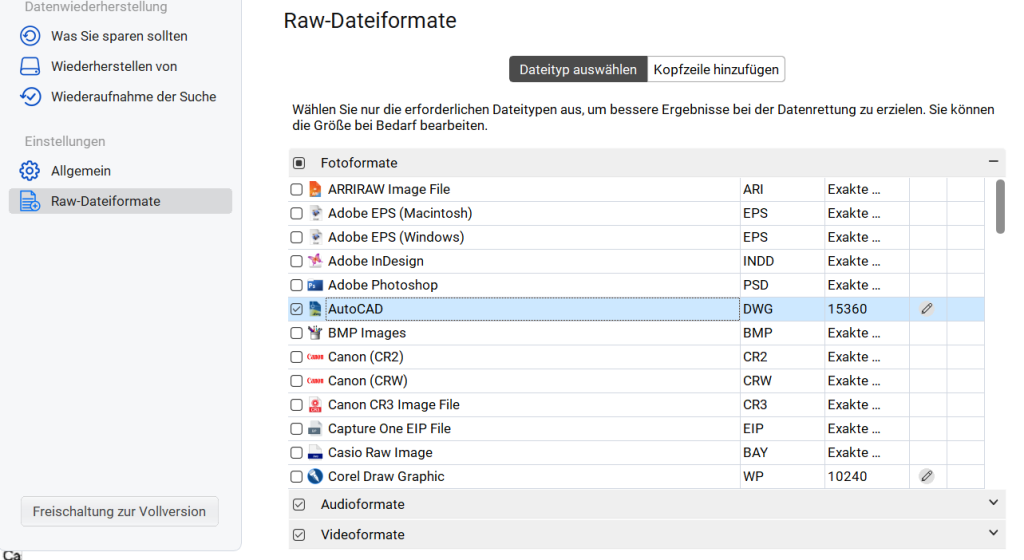
Task: Switch to 'Dateityp auswählen' tab
Action: (x=578, y=69)
